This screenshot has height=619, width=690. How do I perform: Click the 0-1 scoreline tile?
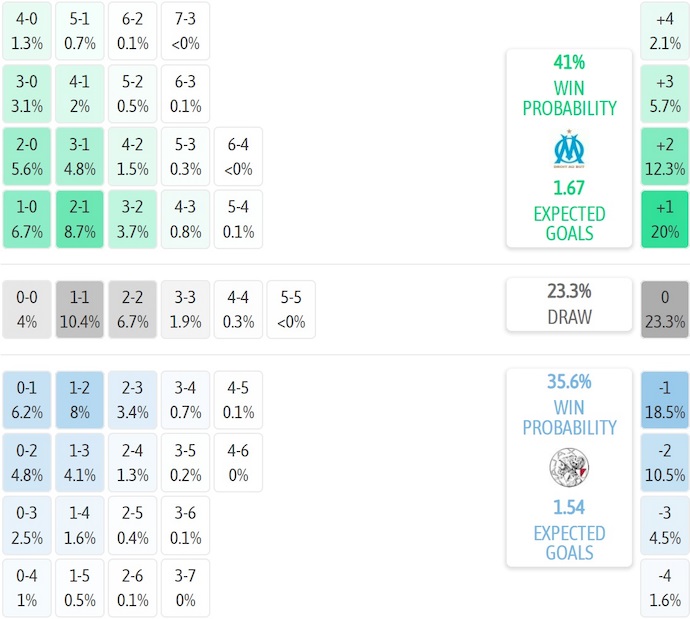(27, 399)
